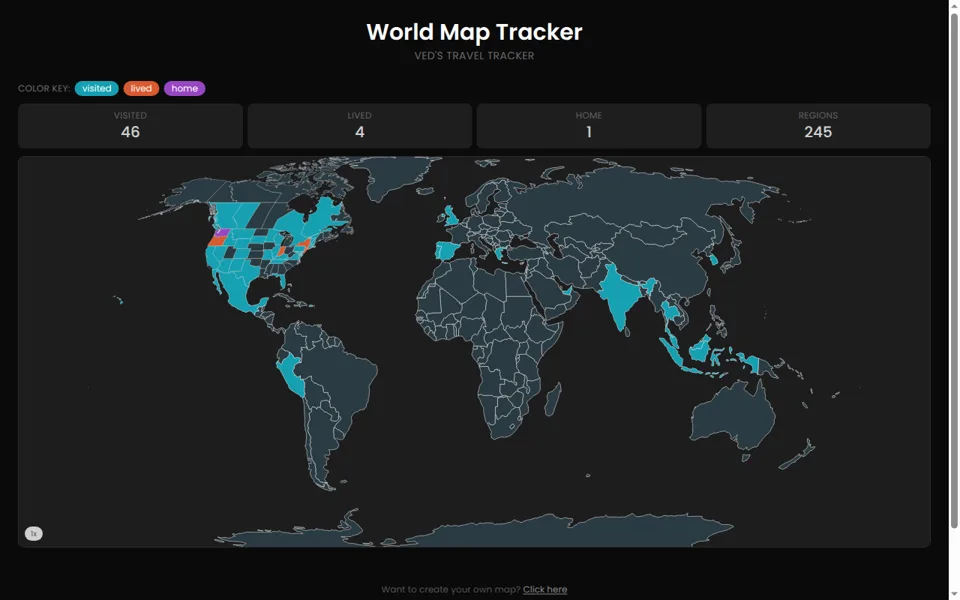Click Peru on the map
This screenshot has height=600, width=960.
(291, 373)
